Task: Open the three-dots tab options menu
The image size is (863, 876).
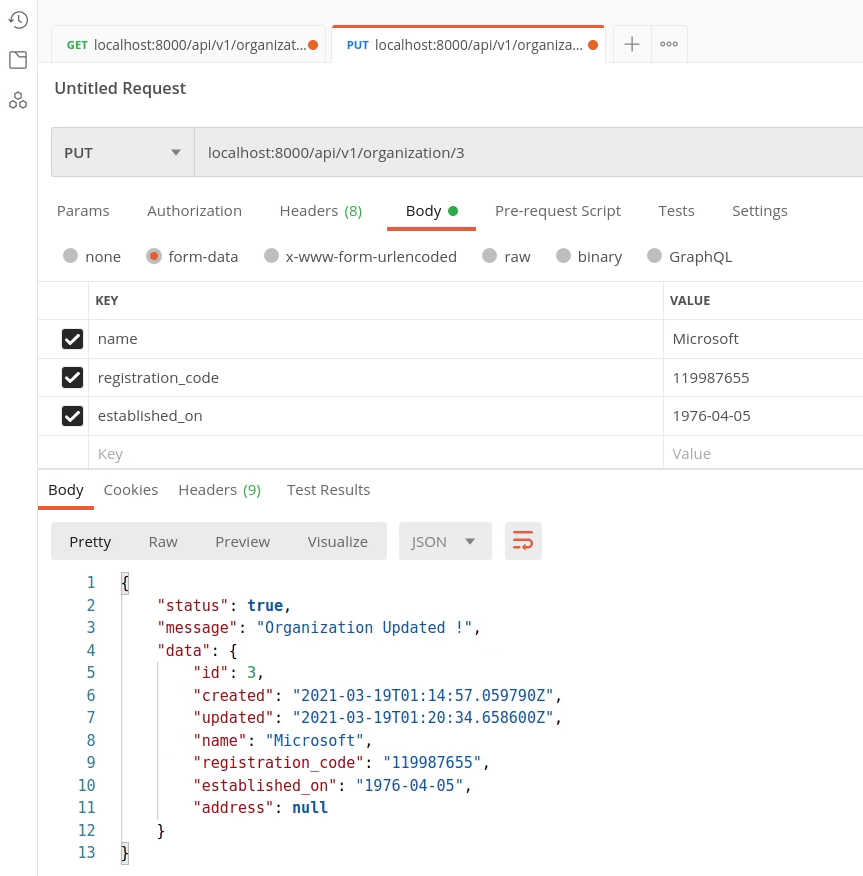Action: point(669,45)
